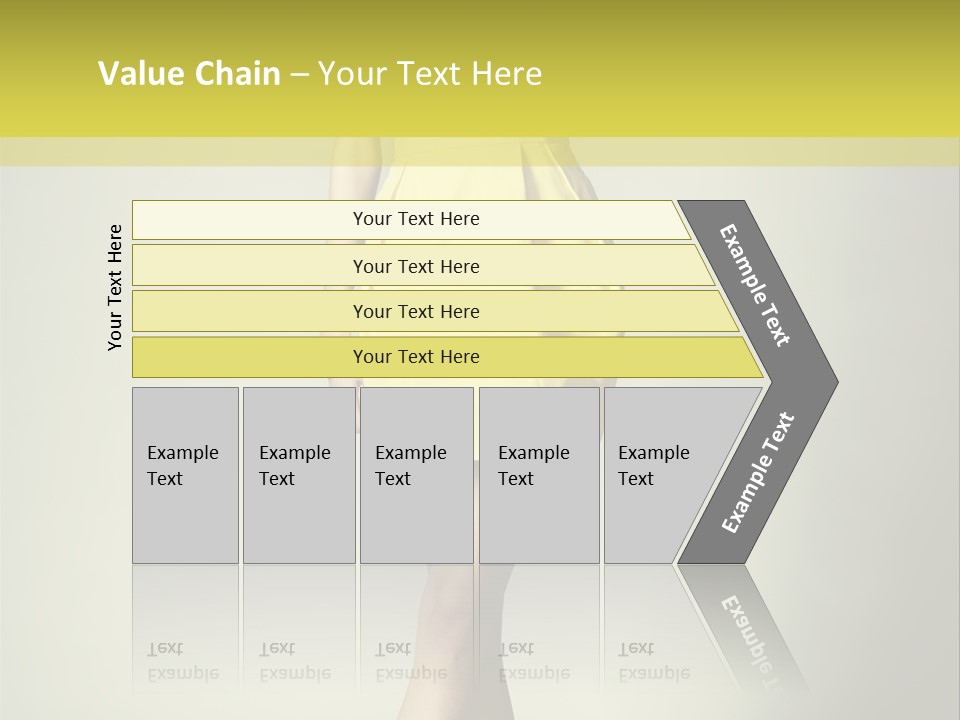Click the reflected text under the third box
This screenshot has width=960, height=720.
(410, 660)
